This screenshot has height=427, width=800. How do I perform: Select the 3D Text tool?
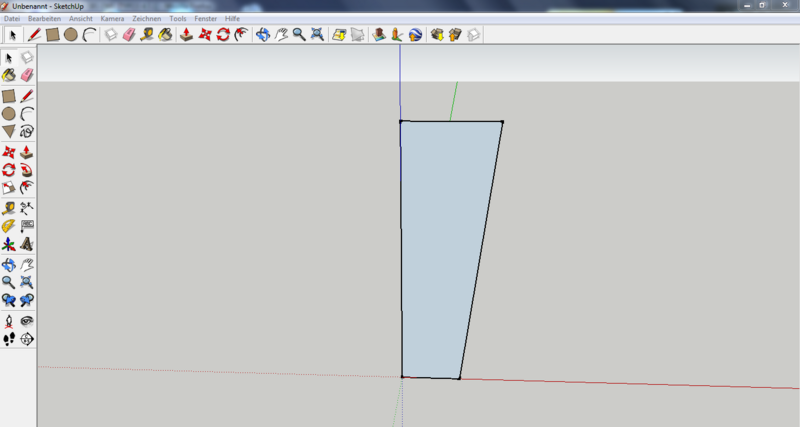pos(27,244)
